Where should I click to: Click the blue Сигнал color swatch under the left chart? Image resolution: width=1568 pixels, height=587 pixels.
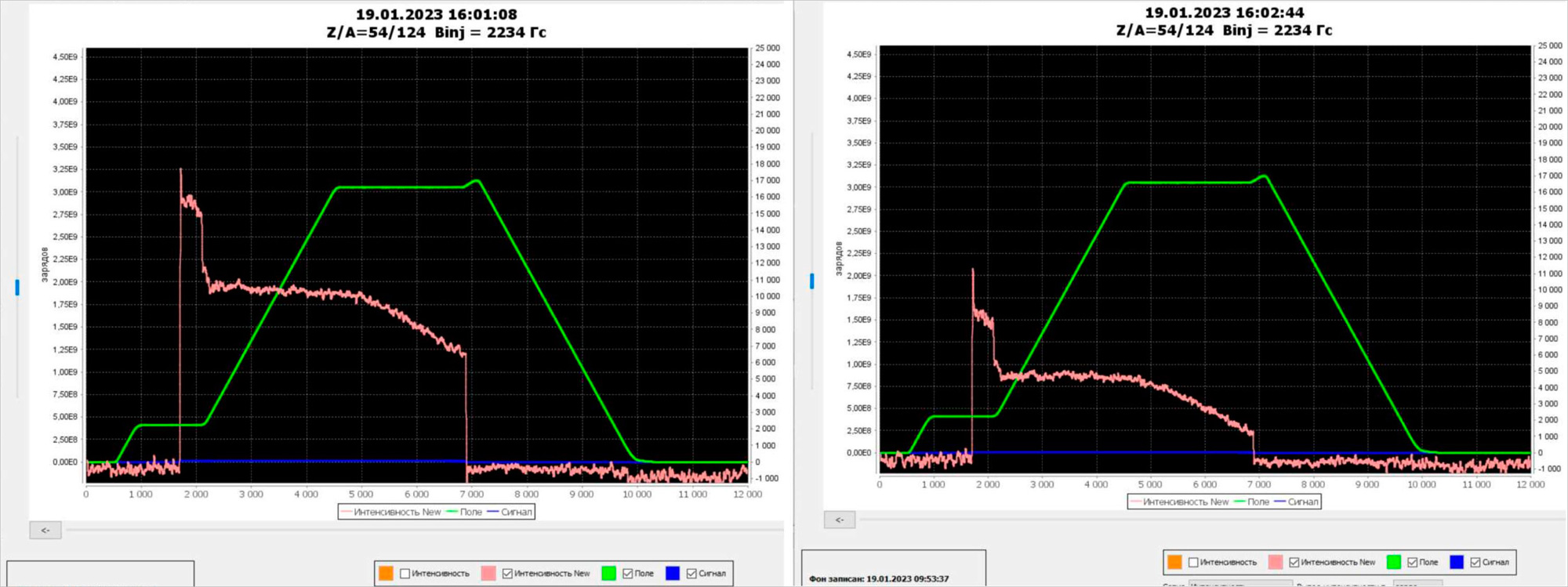point(673,574)
